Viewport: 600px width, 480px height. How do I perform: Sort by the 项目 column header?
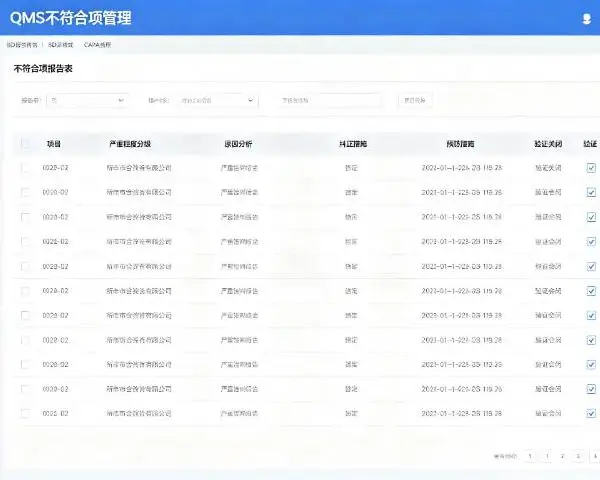click(54, 144)
